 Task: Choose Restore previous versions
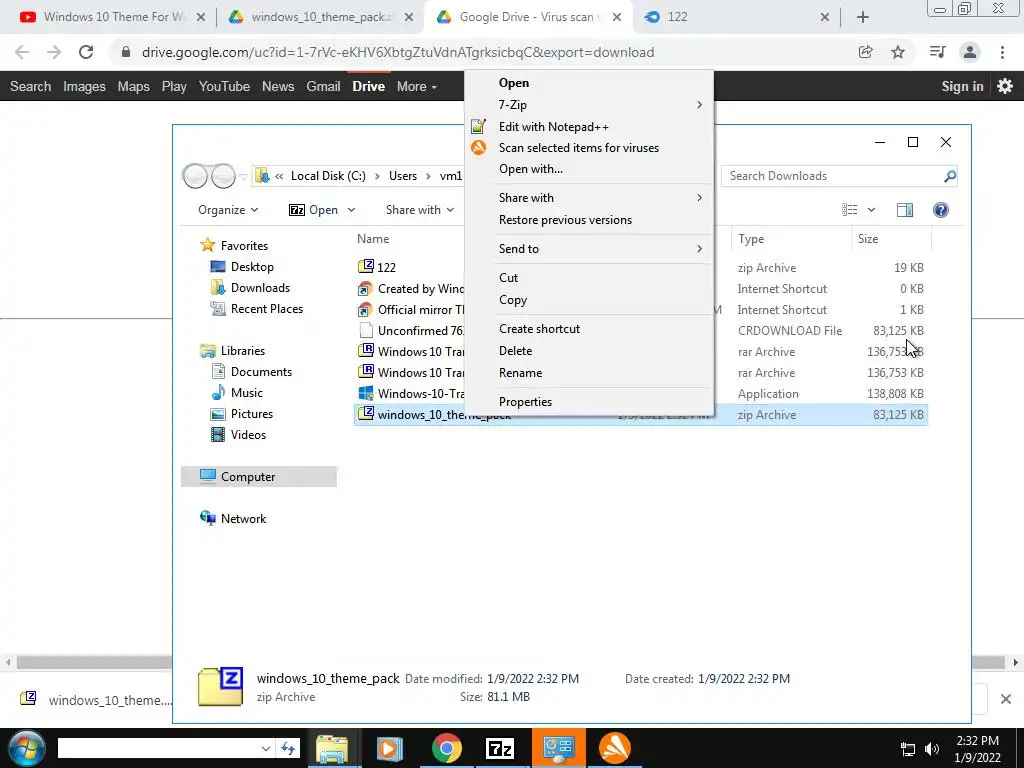coord(566,220)
